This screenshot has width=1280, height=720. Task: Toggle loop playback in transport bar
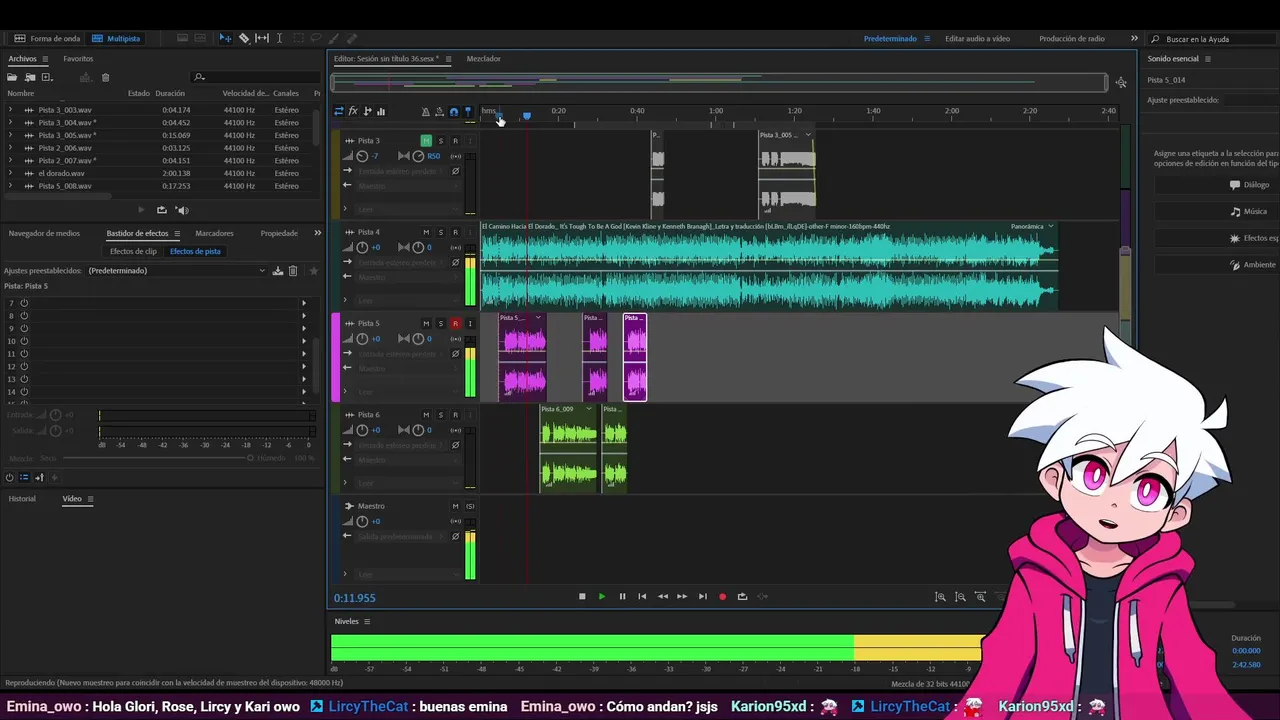(742, 596)
